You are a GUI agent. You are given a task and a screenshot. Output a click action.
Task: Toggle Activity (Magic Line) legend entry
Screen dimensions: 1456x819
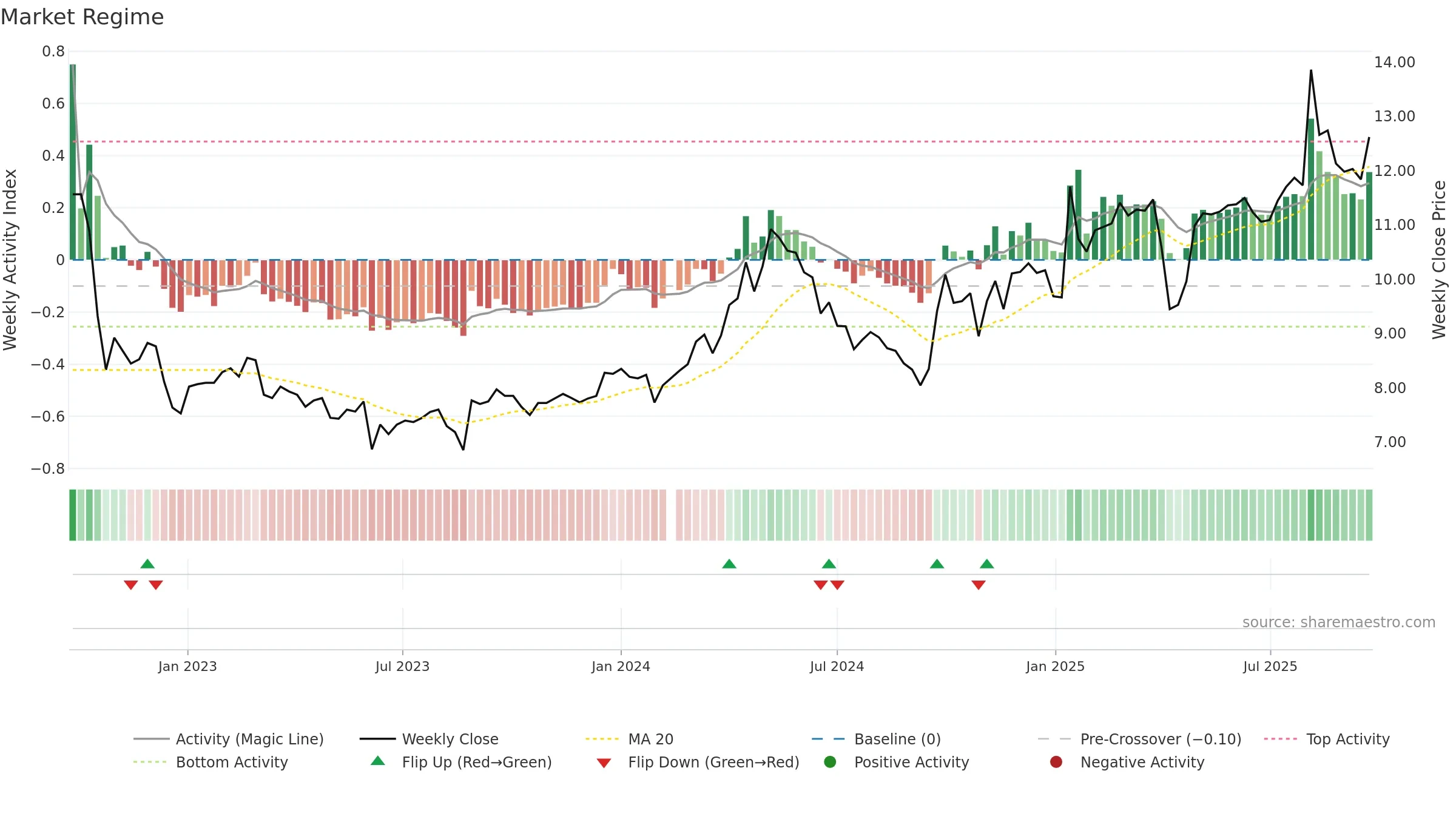pos(229,739)
